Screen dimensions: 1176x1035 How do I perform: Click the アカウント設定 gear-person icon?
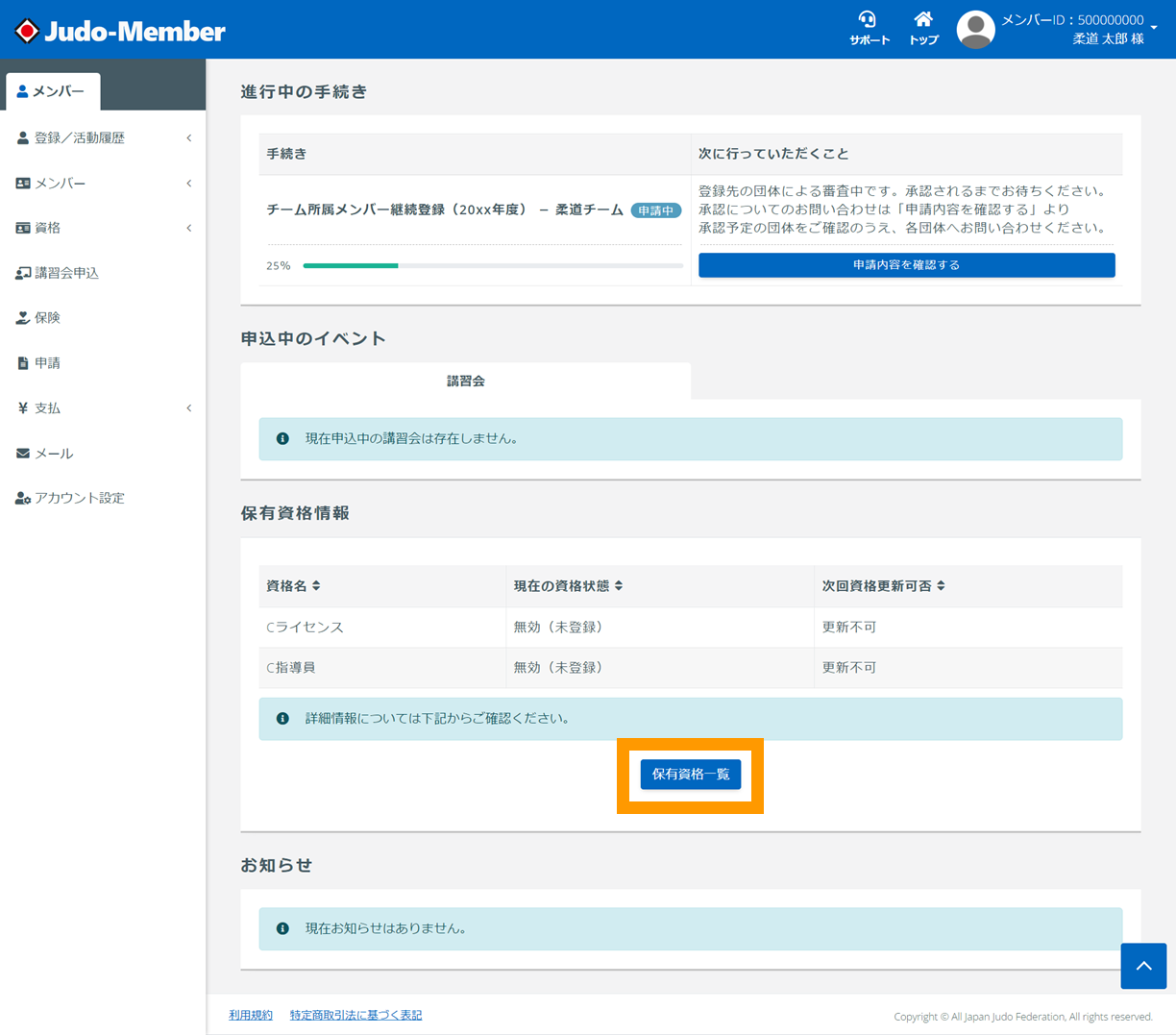[23, 499]
